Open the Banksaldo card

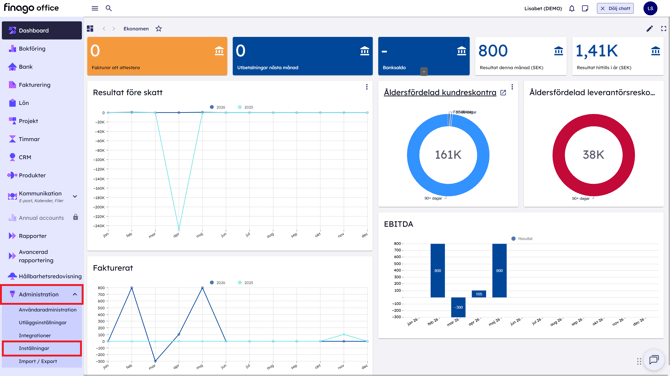[x=423, y=56]
